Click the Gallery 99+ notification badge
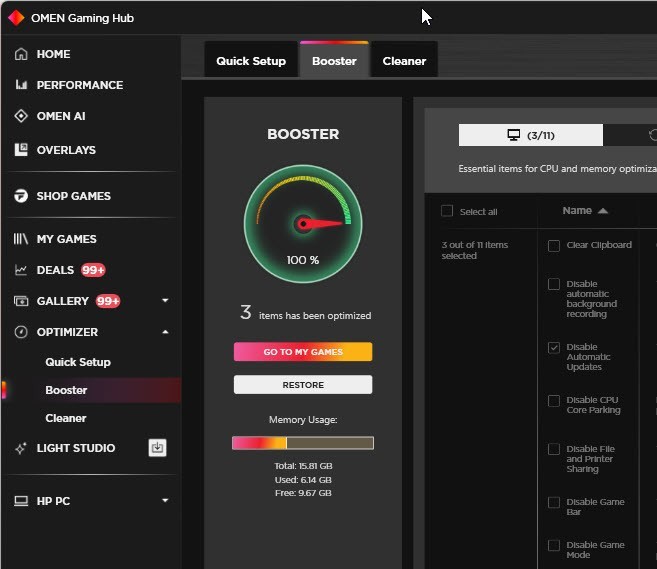 (108, 301)
